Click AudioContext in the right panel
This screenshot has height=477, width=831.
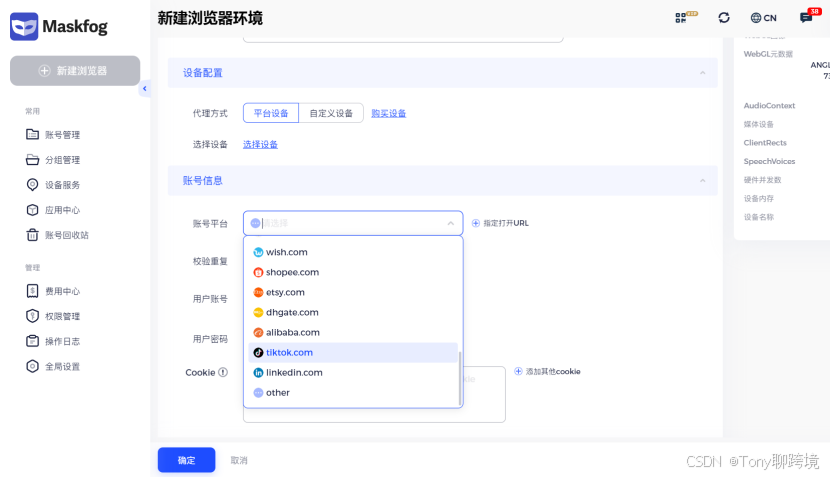point(769,105)
